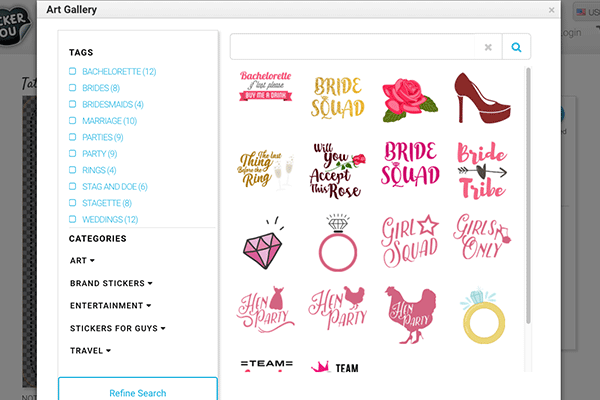Enable the BRIDESMAIDS (4) tag filter
This screenshot has height=400, width=600.
[73, 104]
